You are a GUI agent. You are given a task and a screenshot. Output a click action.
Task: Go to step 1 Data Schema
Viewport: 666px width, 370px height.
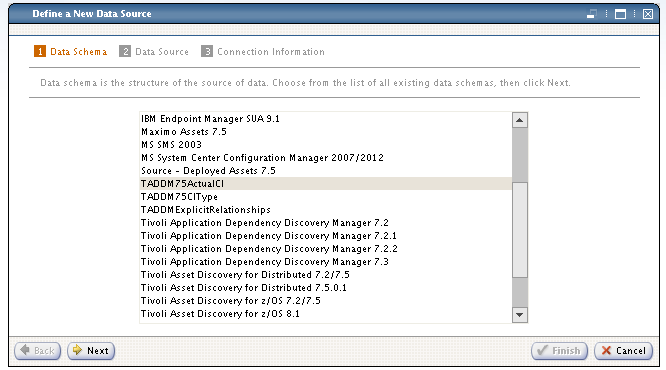point(71,52)
